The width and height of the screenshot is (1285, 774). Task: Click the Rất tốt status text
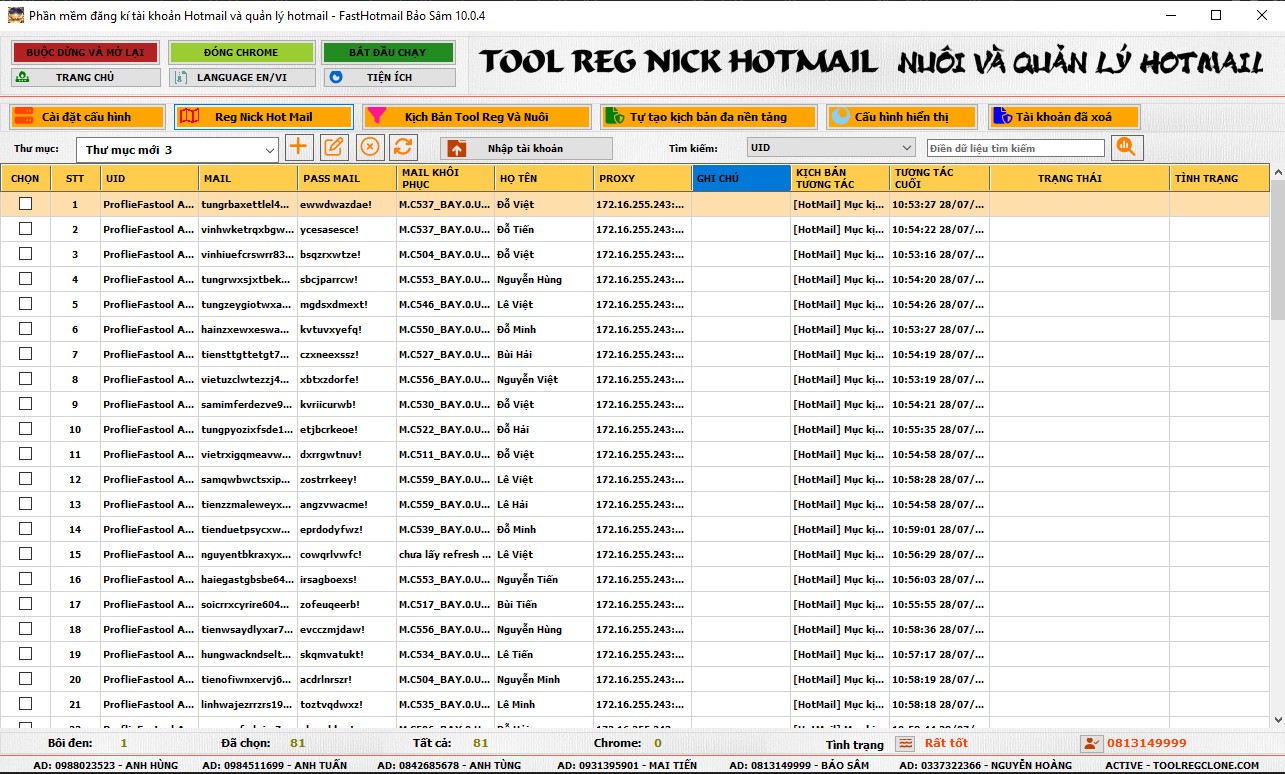(945, 743)
